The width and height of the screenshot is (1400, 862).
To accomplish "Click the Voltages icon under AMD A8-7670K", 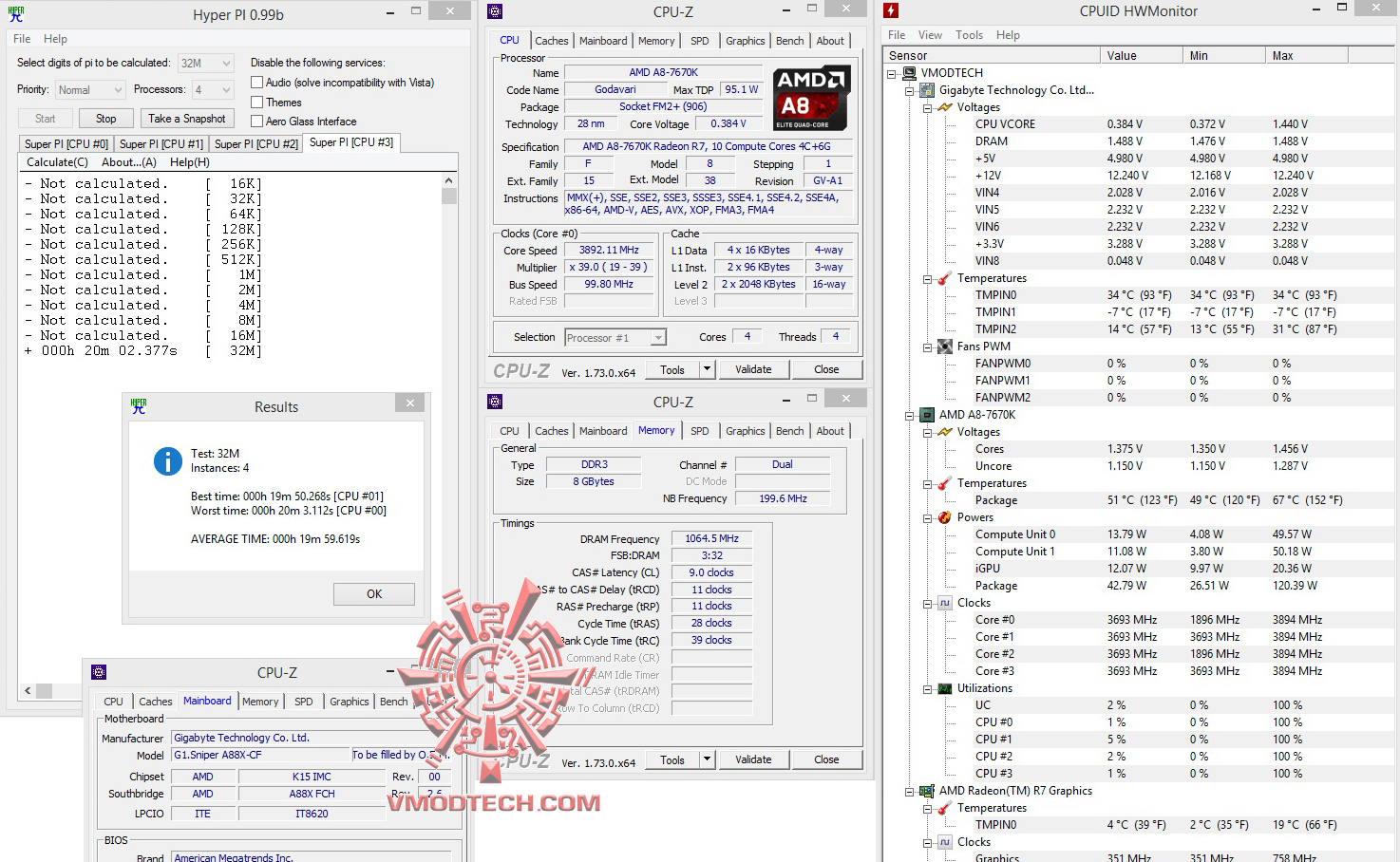I will pyautogui.click(x=945, y=432).
